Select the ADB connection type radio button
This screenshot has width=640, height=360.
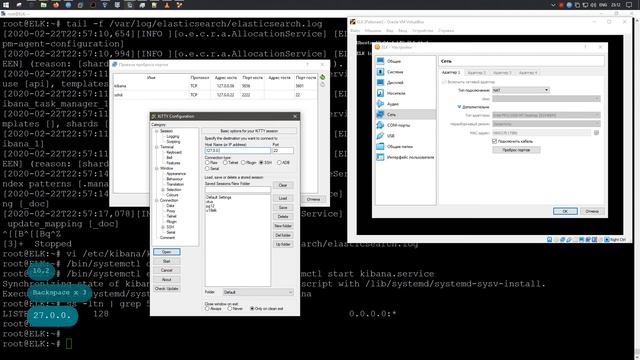click(279, 162)
